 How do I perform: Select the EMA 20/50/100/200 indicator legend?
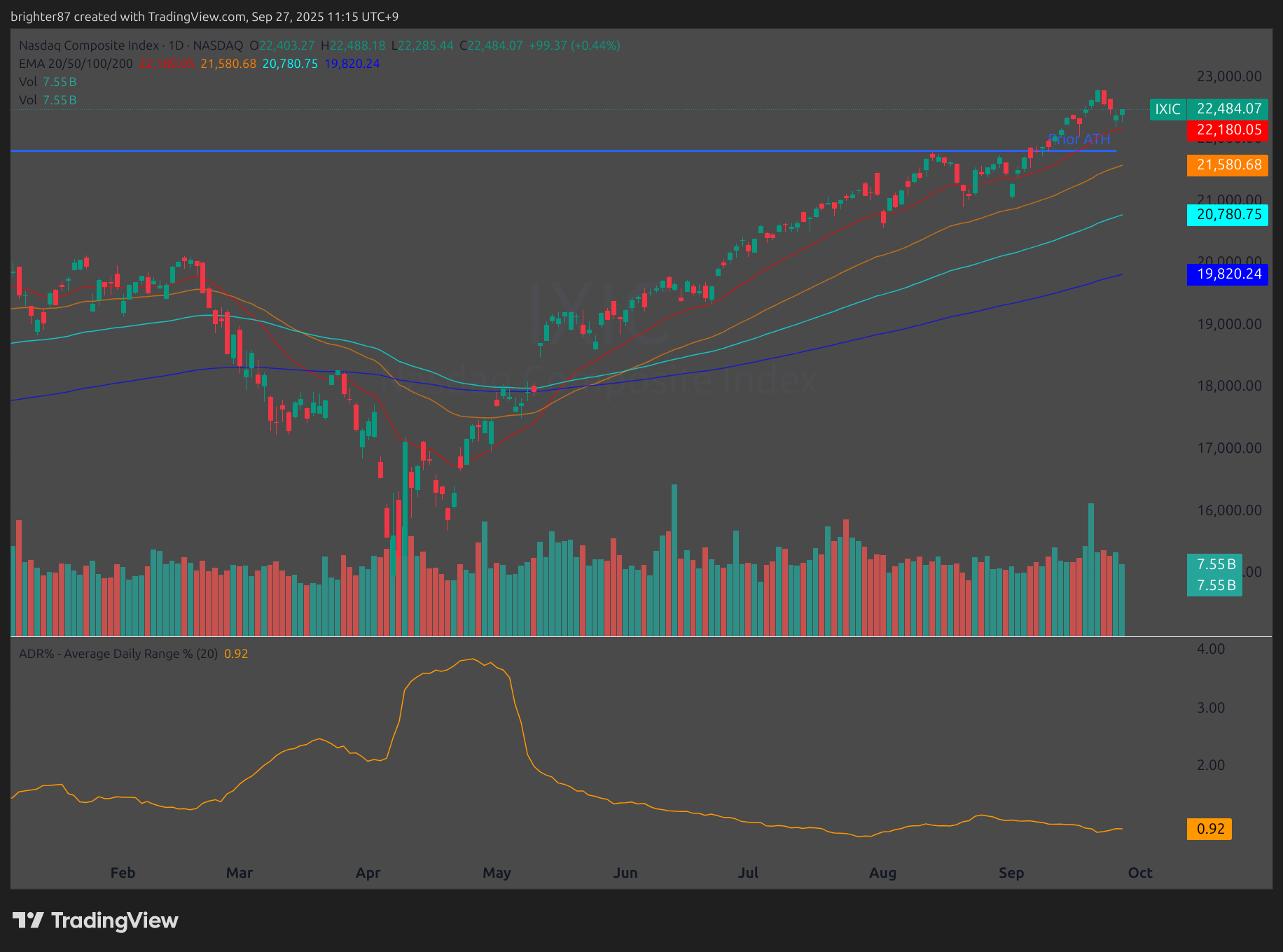pos(76,64)
